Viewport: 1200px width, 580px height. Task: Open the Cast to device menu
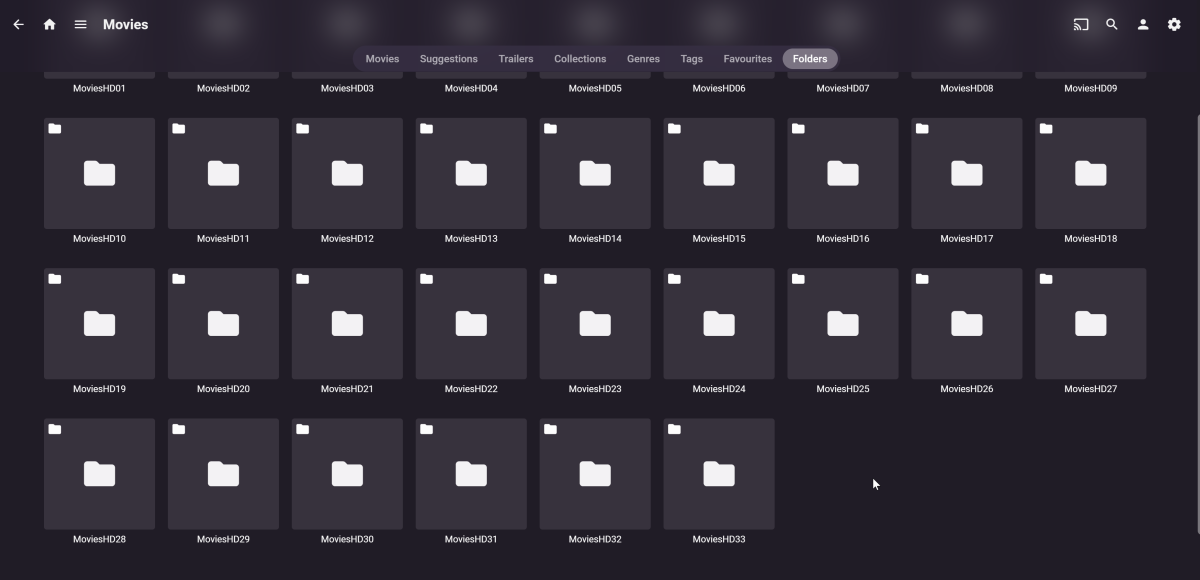(x=1080, y=24)
